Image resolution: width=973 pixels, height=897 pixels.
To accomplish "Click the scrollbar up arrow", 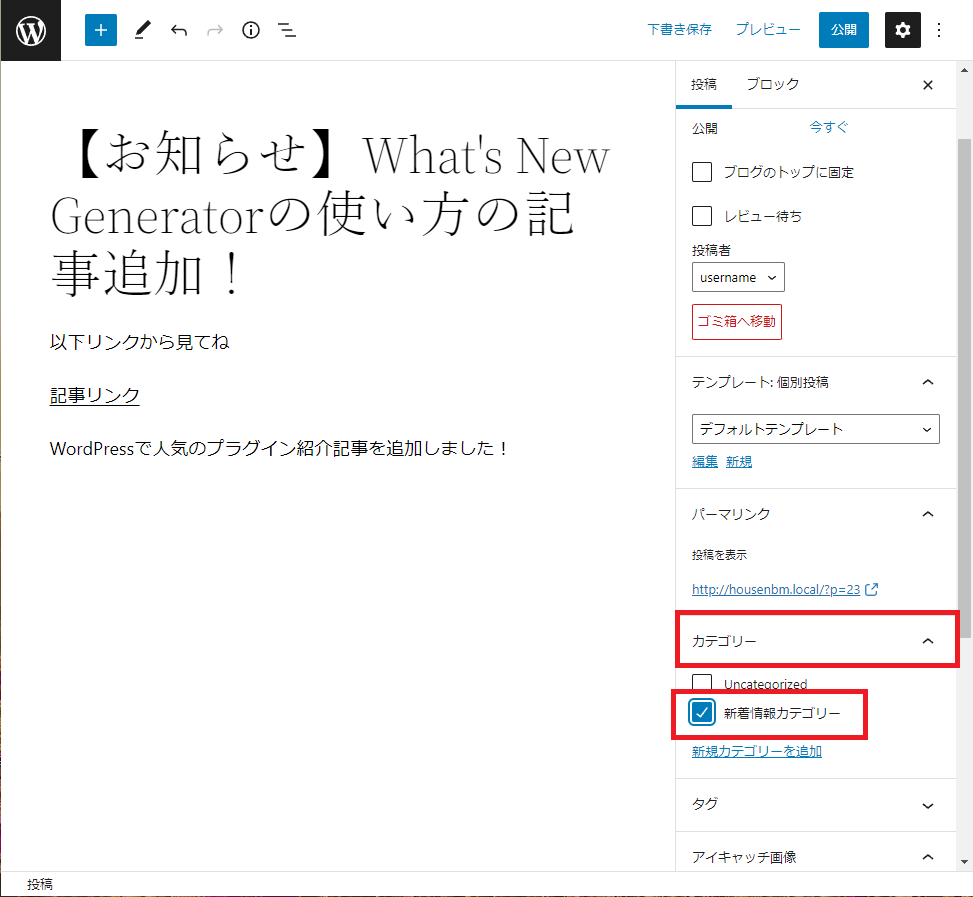I will pos(964,69).
